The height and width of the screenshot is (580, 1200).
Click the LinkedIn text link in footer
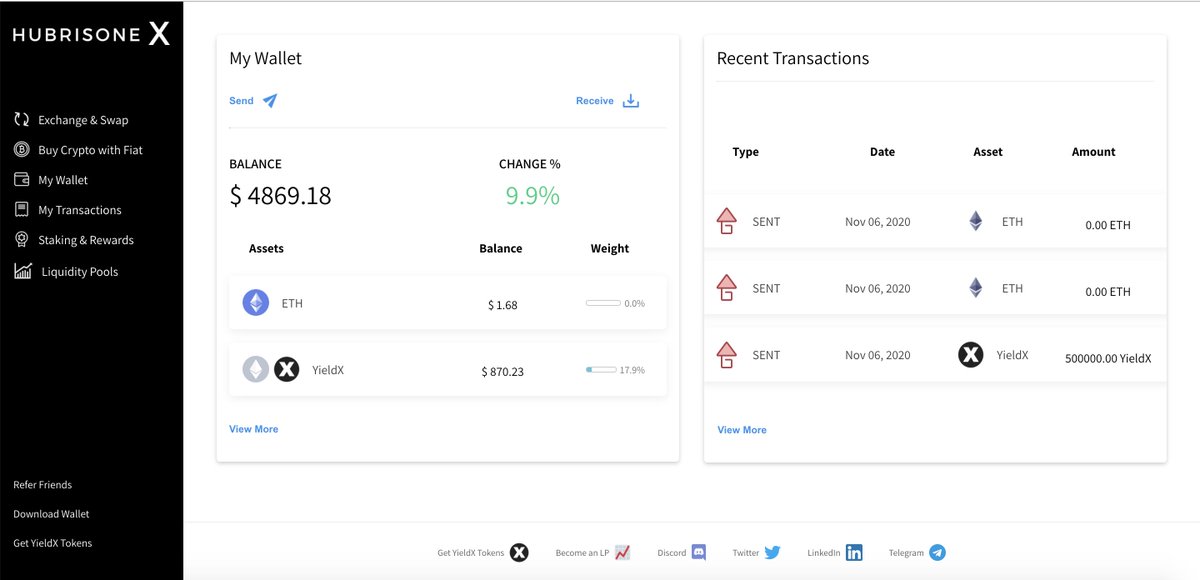824,553
